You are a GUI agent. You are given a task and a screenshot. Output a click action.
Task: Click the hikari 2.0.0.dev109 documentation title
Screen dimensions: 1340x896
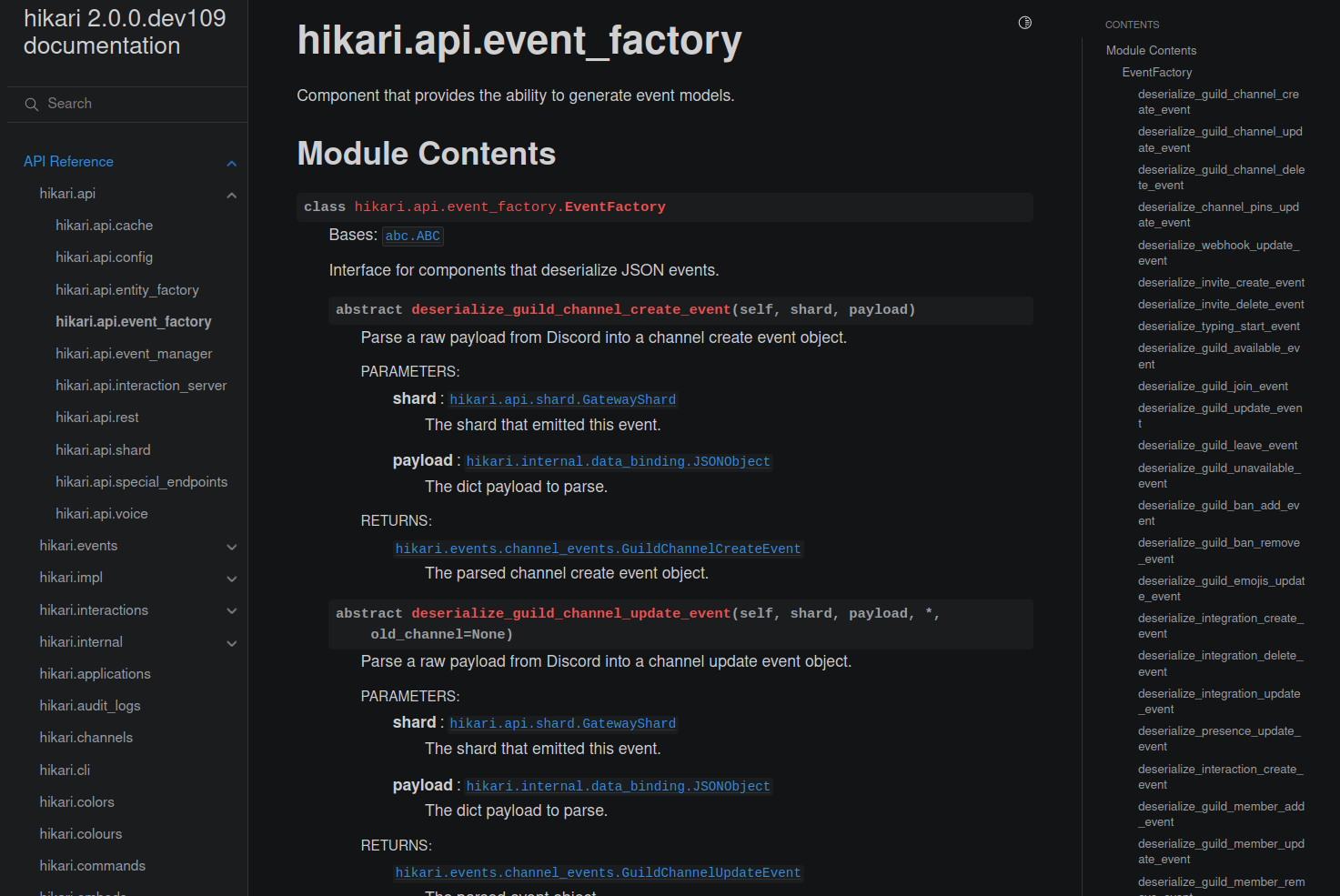click(x=125, y=32)
